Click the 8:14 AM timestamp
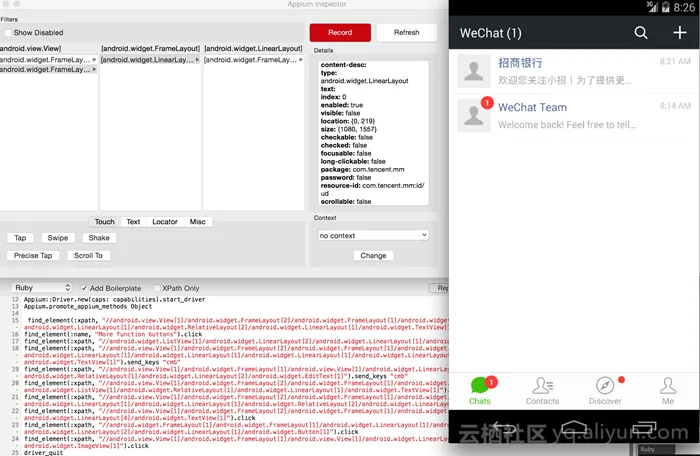This screenshot has width=700, height=456. 675,106
